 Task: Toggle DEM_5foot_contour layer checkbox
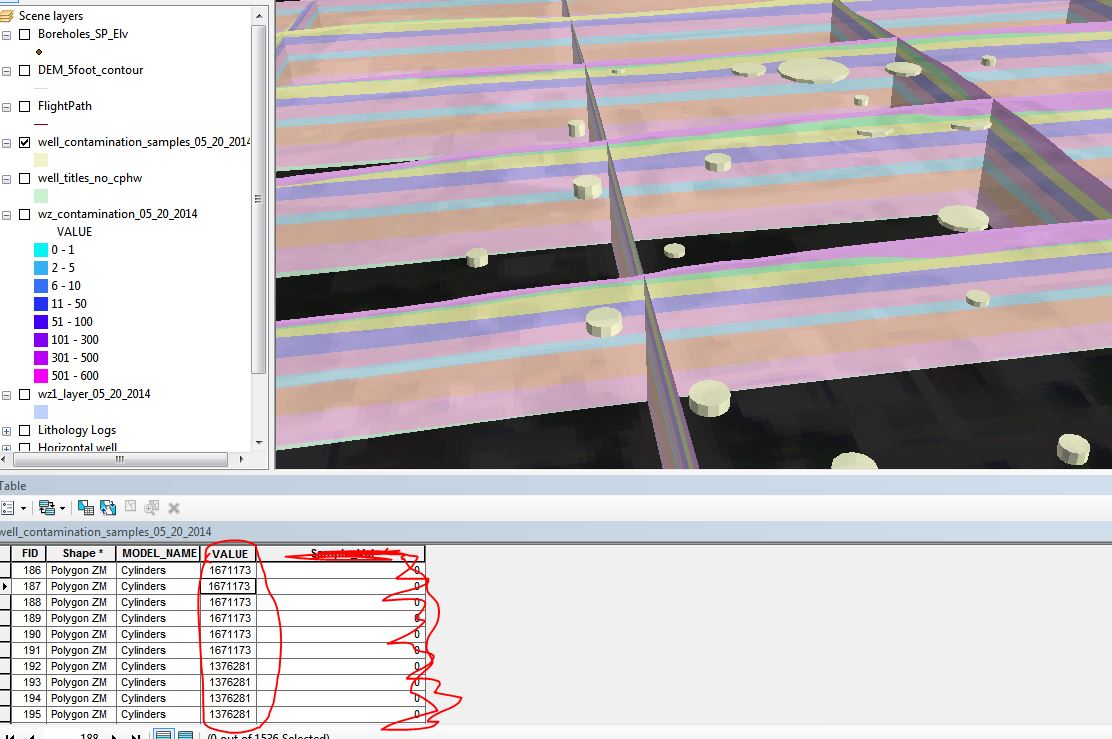click(25, 70)
